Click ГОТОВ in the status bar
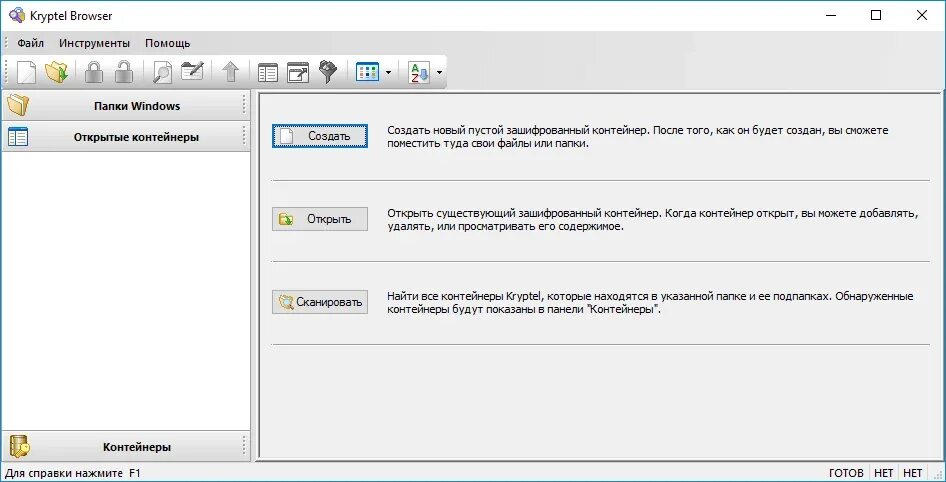946x482 pixels. (846, 473)
